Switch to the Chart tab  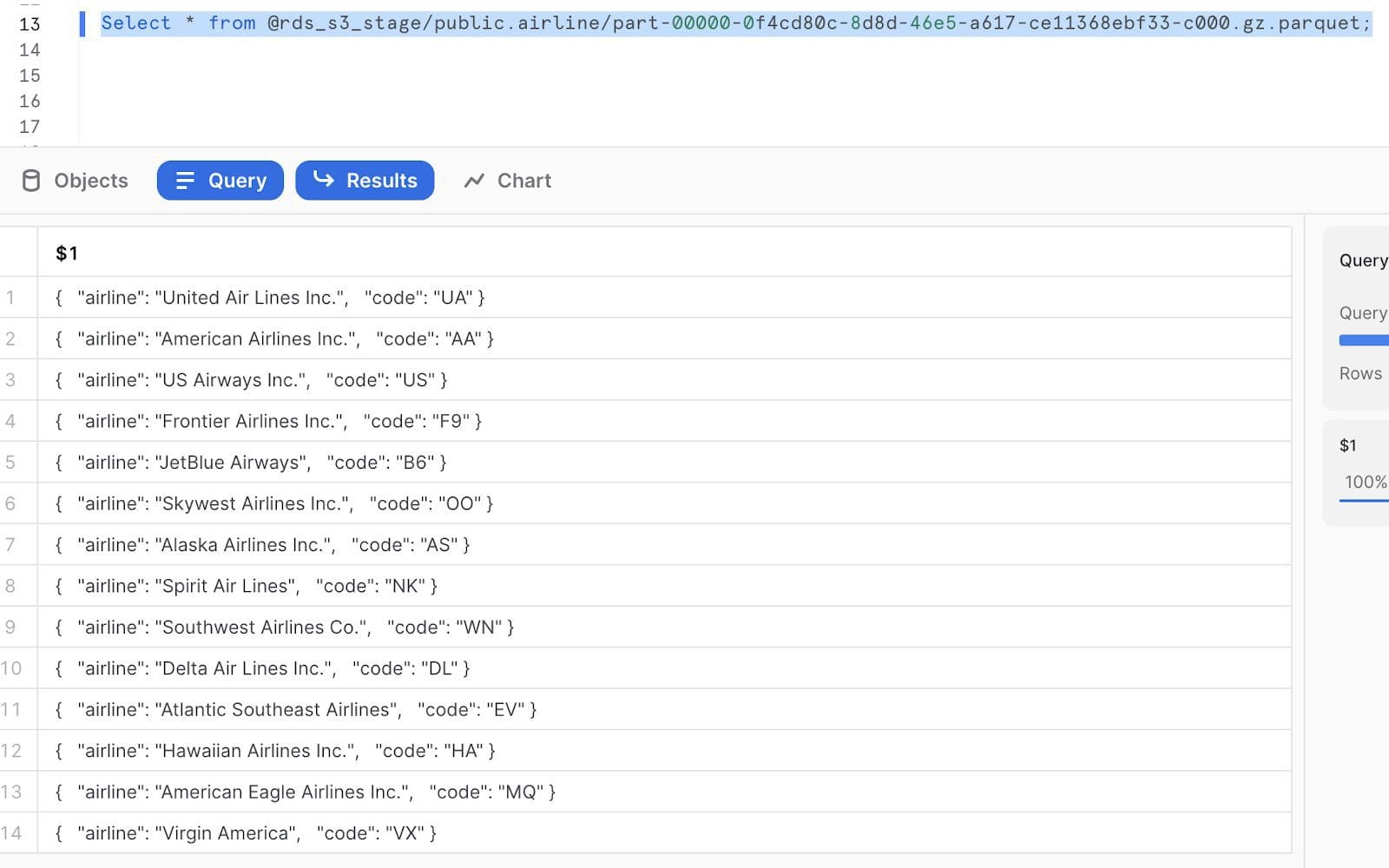click(507, 181)
